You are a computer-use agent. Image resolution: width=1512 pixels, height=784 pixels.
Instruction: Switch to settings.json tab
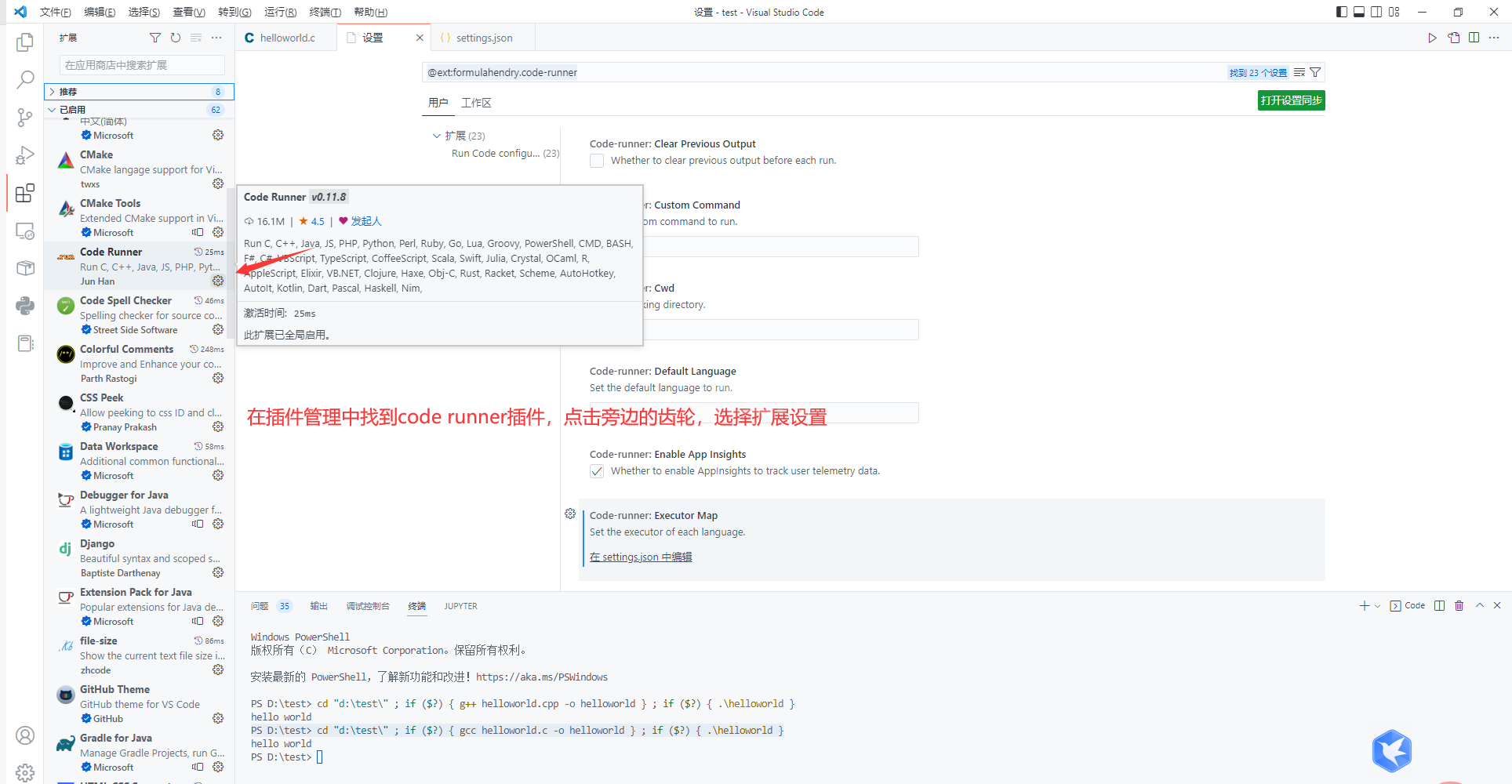click(x=484, y=38)
